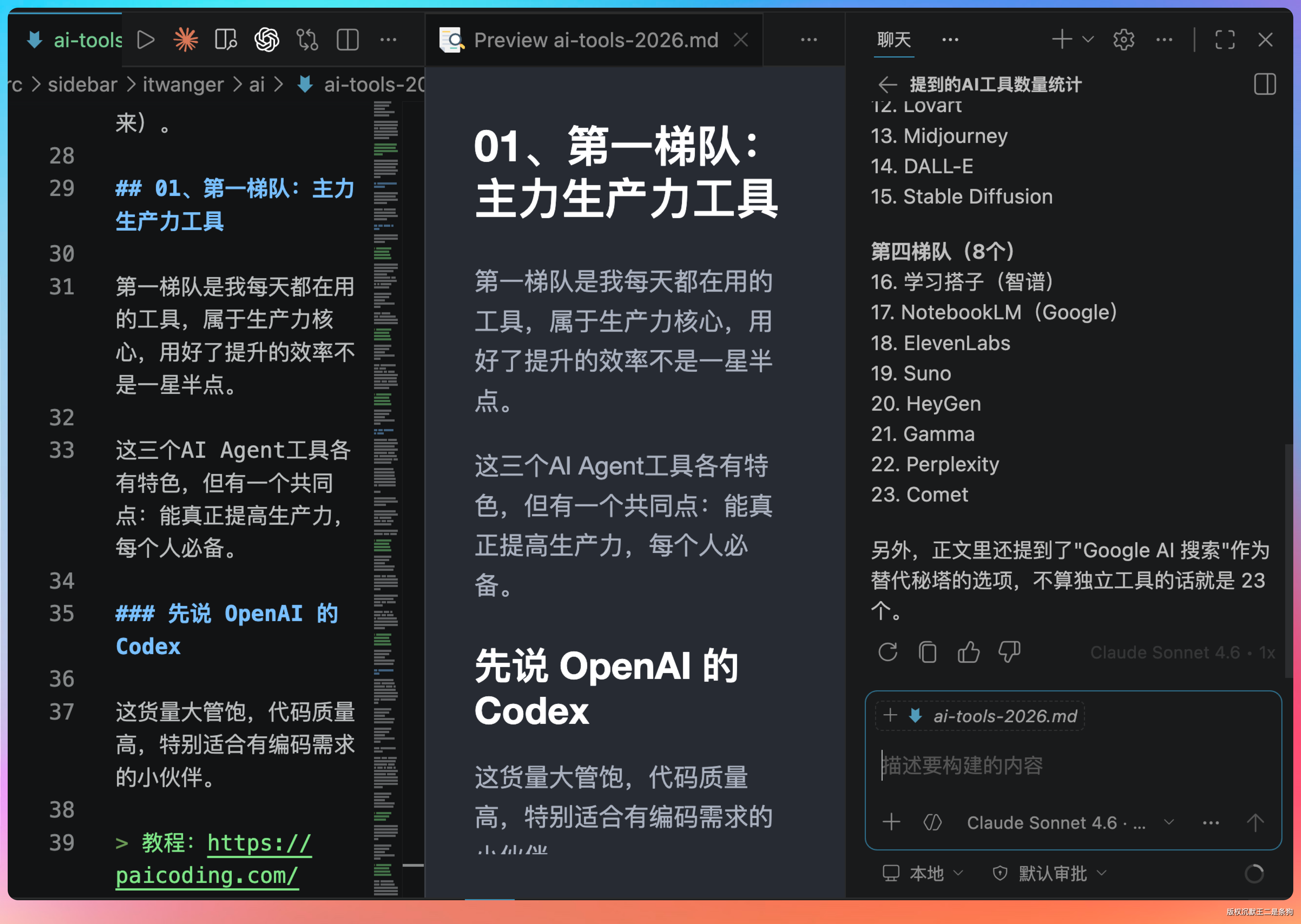Screen dimensions: 1301x924
Task: Click the source control compare changes icon
Action: pos(307,40)
